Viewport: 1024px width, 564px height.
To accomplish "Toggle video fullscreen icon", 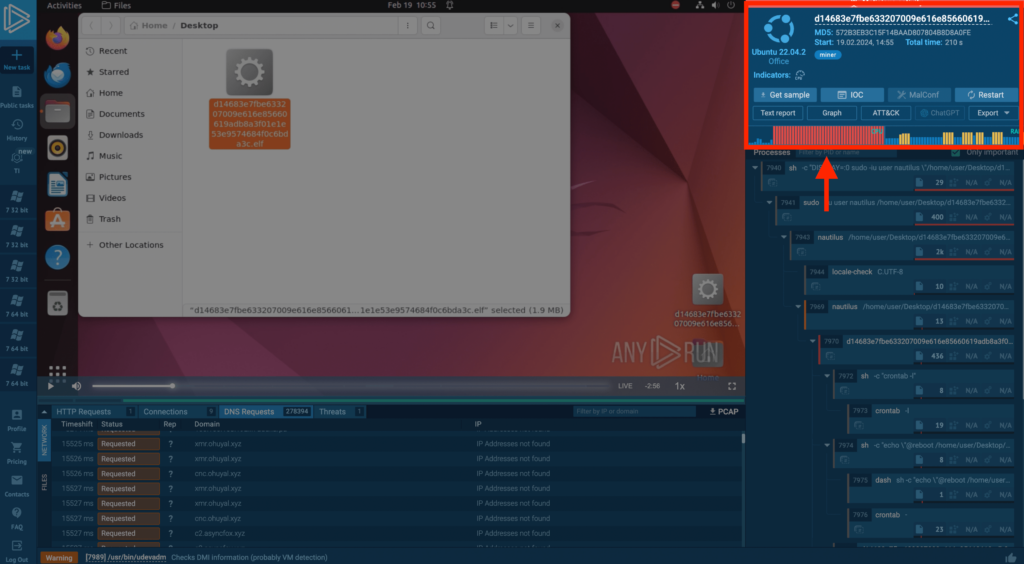I will click(x=732, y=386).
